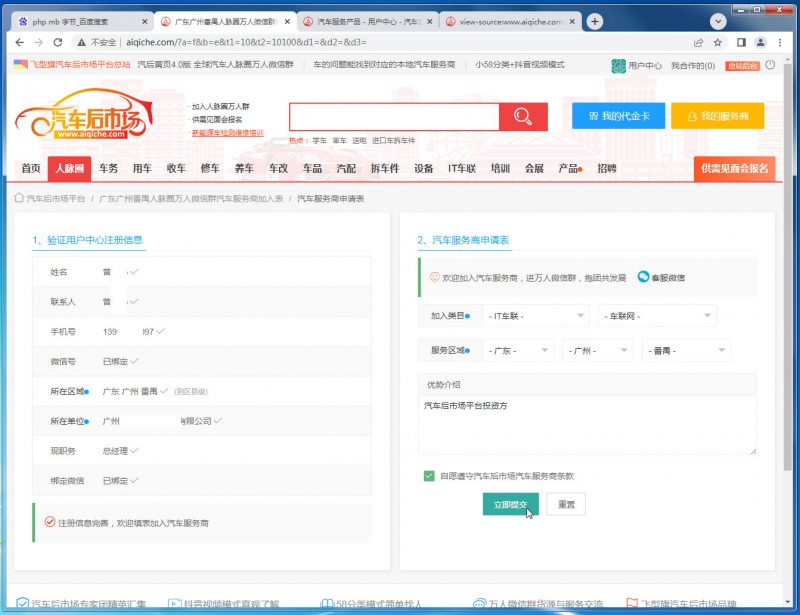The height and width of the screenshot is (615, 800).
Task: Open the browser side panel icon
Action: 741,42
